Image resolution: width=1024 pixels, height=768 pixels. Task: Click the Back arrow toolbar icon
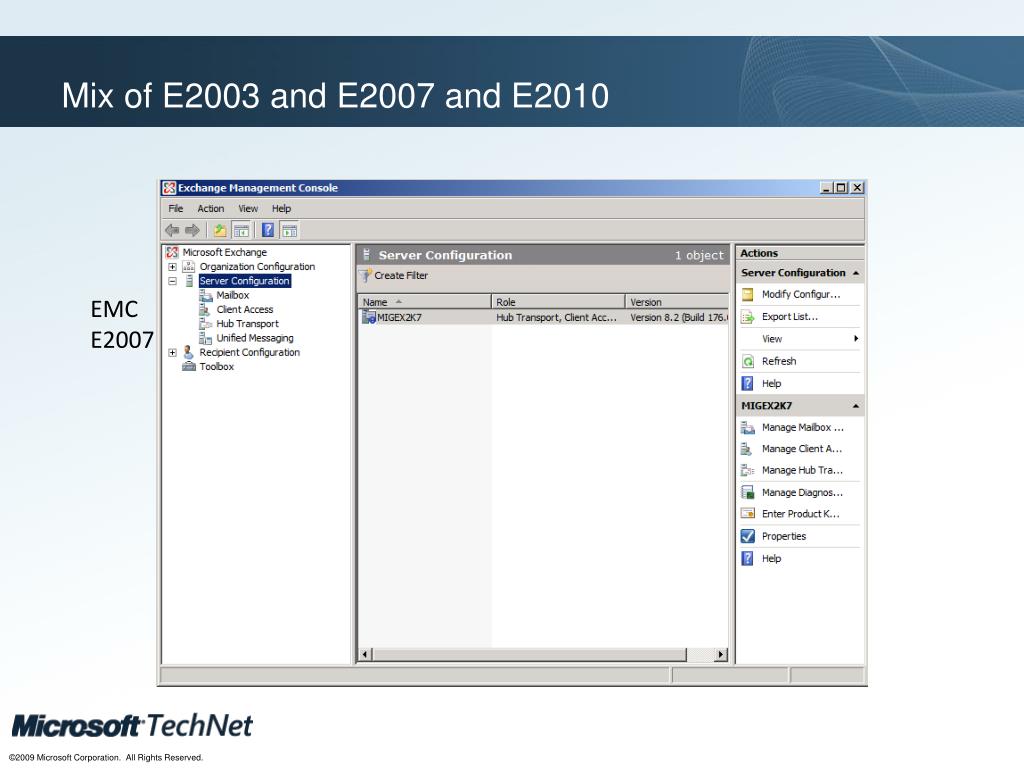pyautogui.click(x=172, y=230)
